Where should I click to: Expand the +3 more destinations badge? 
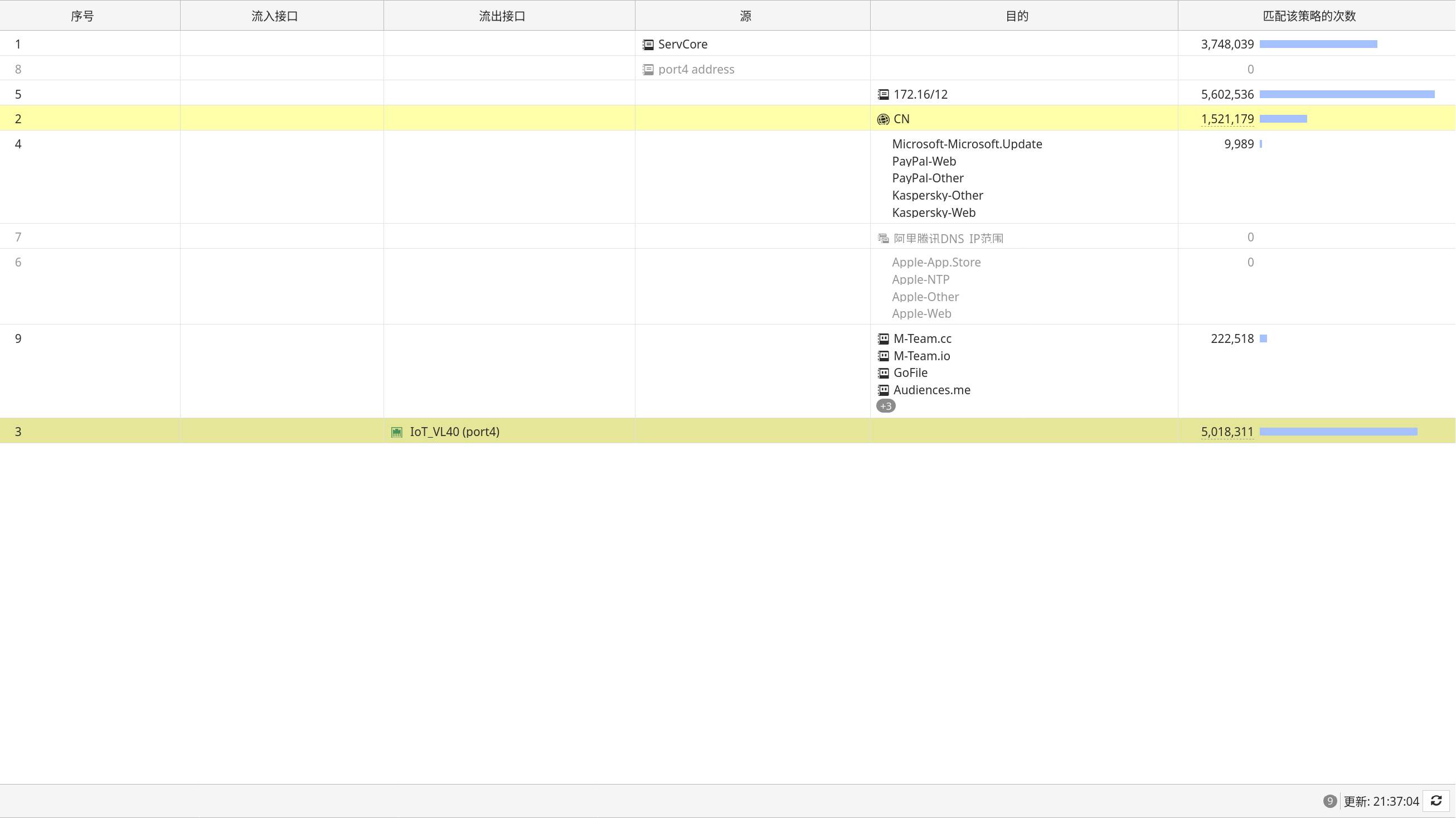tap(885, 406)
